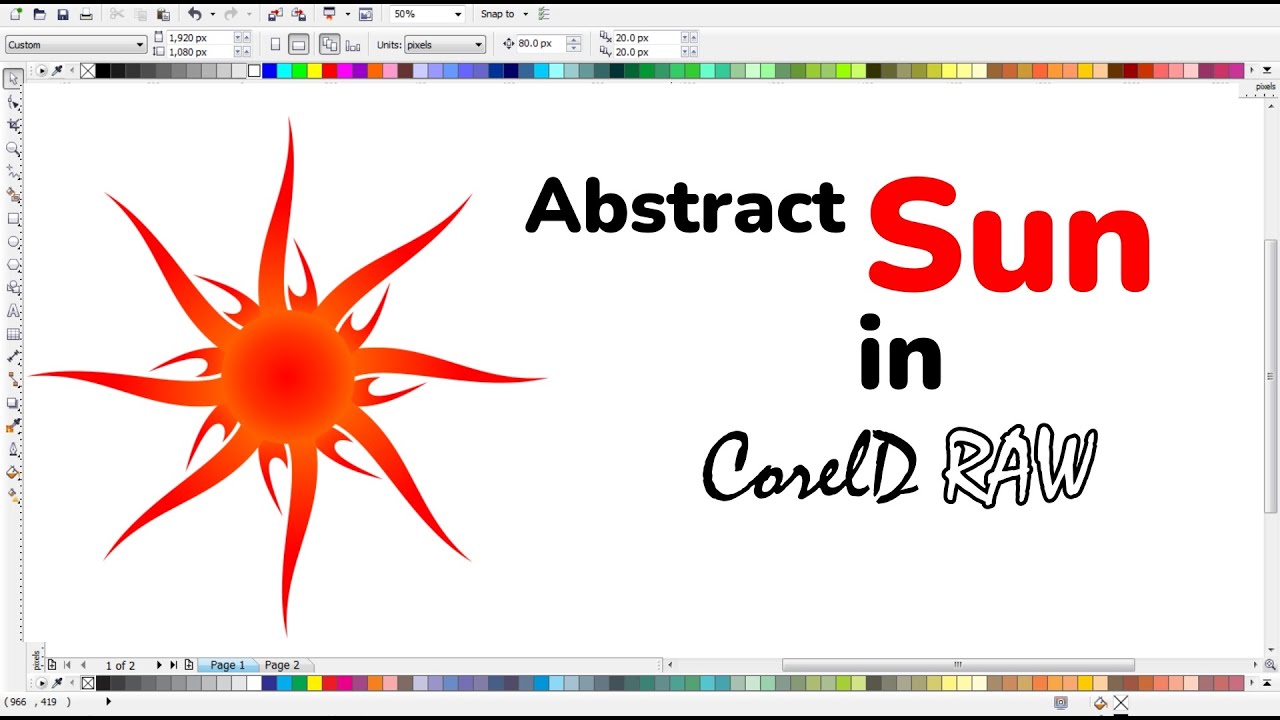This screenshot has height=720, width=1280.
Task: Click the horizontal scrollbar thumb
Action: click(958, 665)
